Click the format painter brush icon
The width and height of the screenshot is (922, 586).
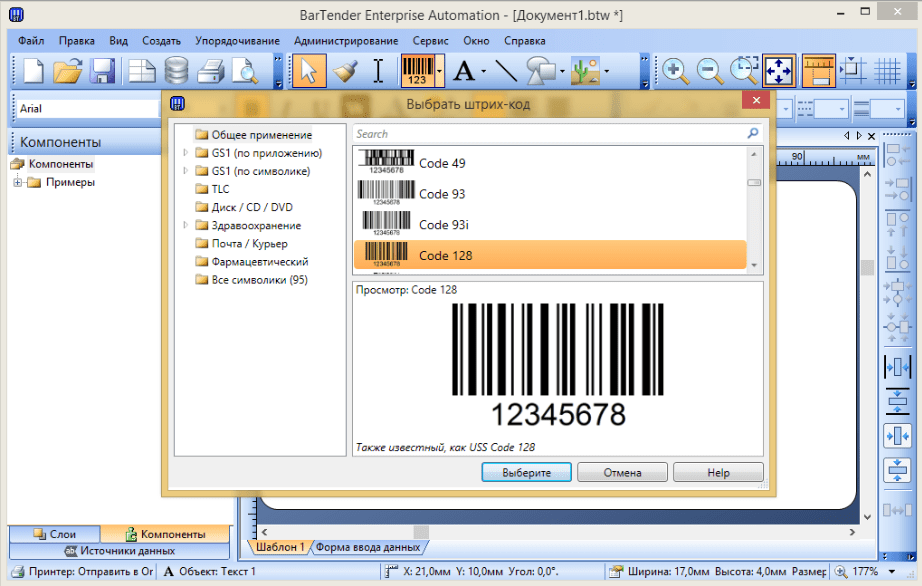[345, 71]
